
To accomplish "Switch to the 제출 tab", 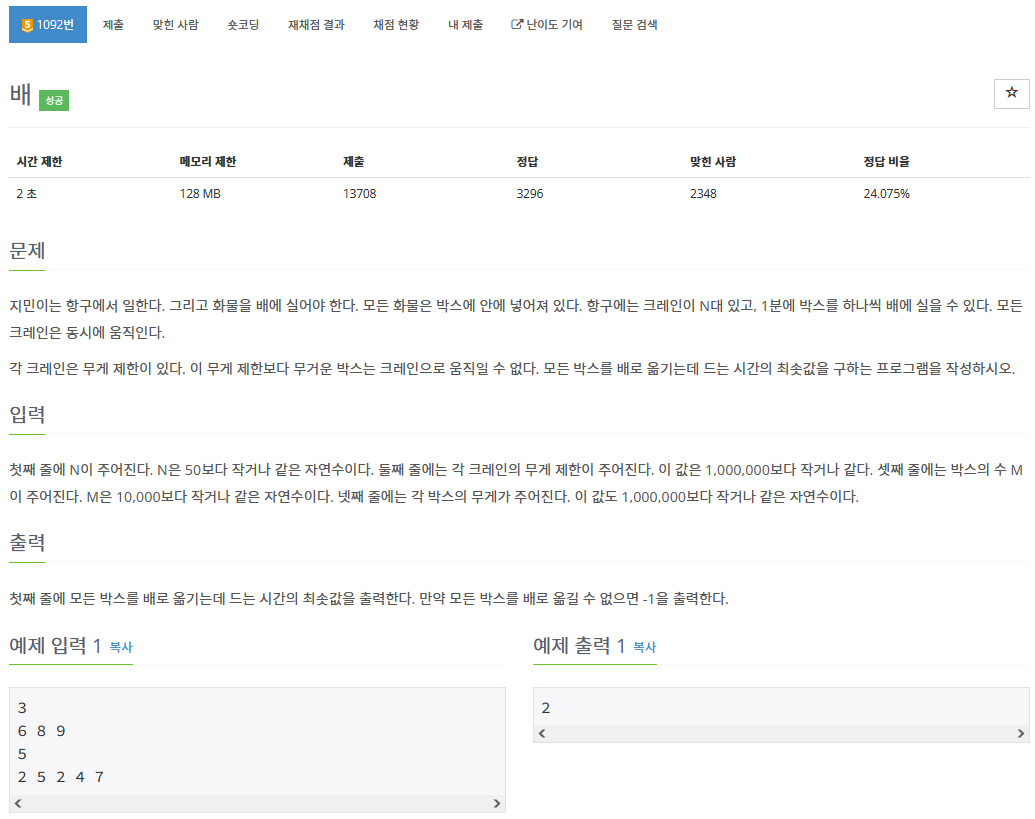I will click(113, 25).
